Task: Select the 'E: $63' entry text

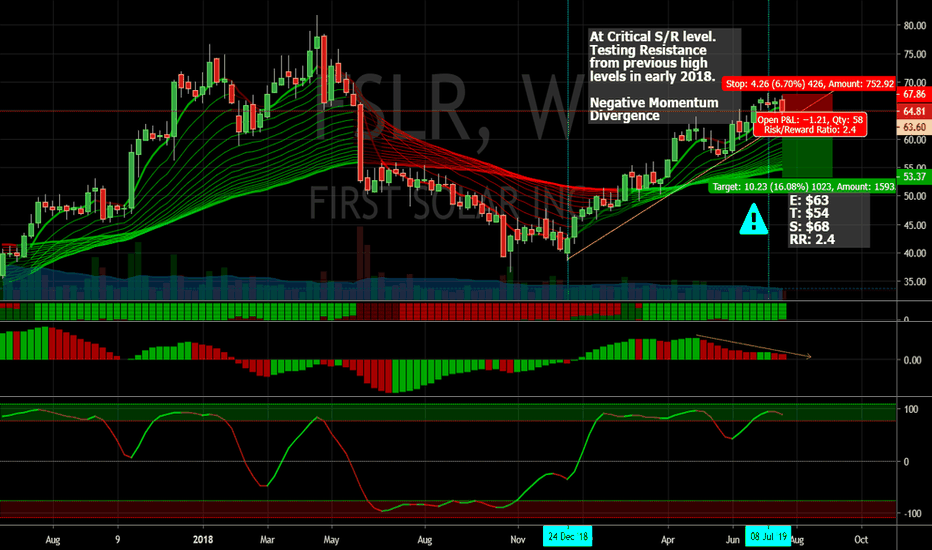Action: (x=809, y=200)
